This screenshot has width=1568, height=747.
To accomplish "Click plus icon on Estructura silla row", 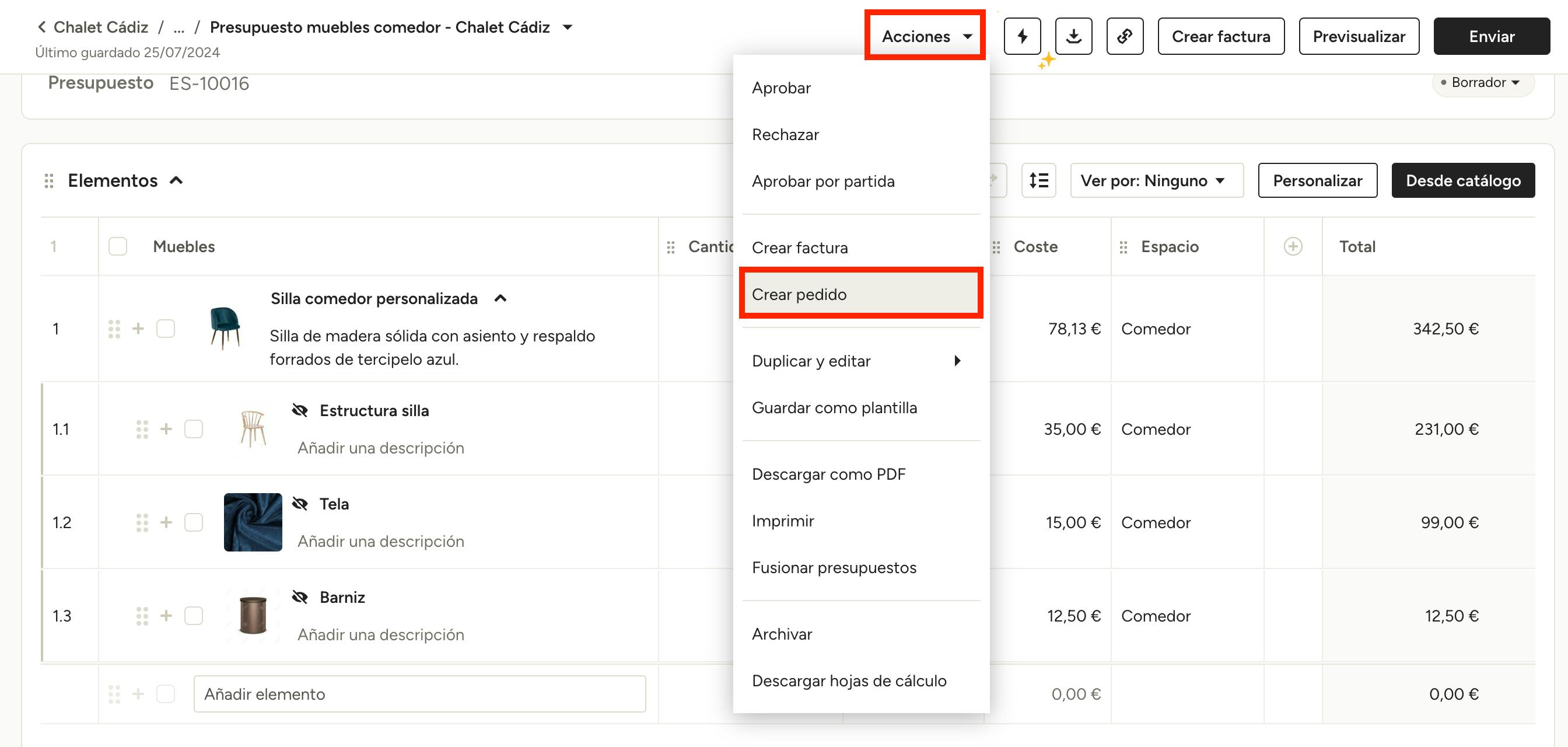I will pos(166,429).
